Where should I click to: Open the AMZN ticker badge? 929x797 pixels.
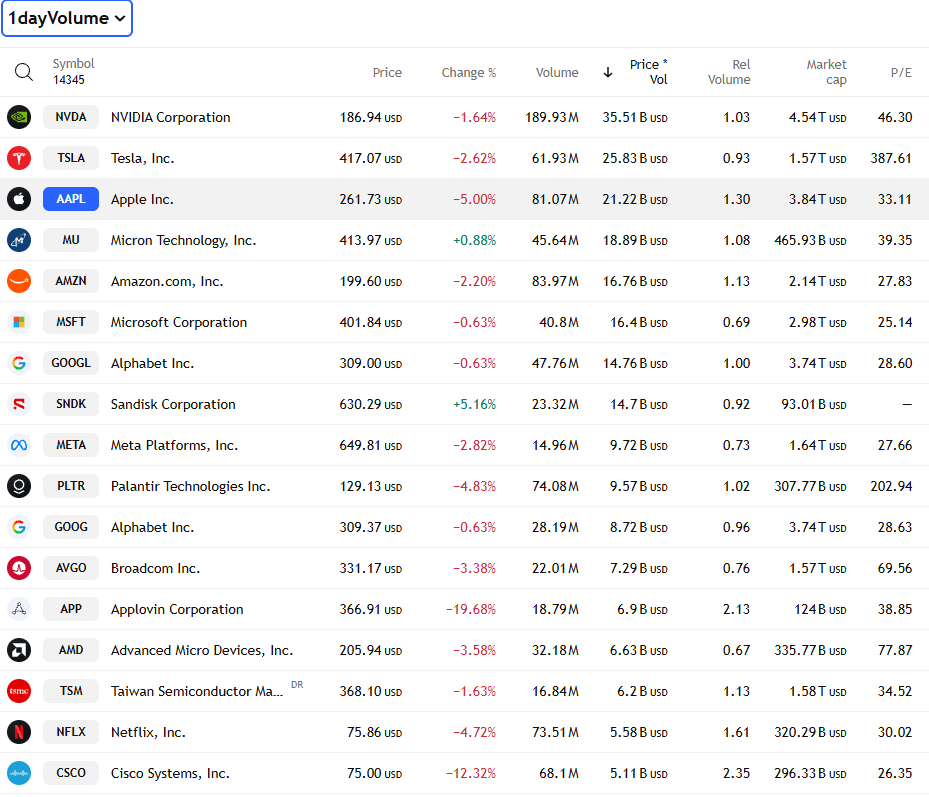[x=71, y=281]
